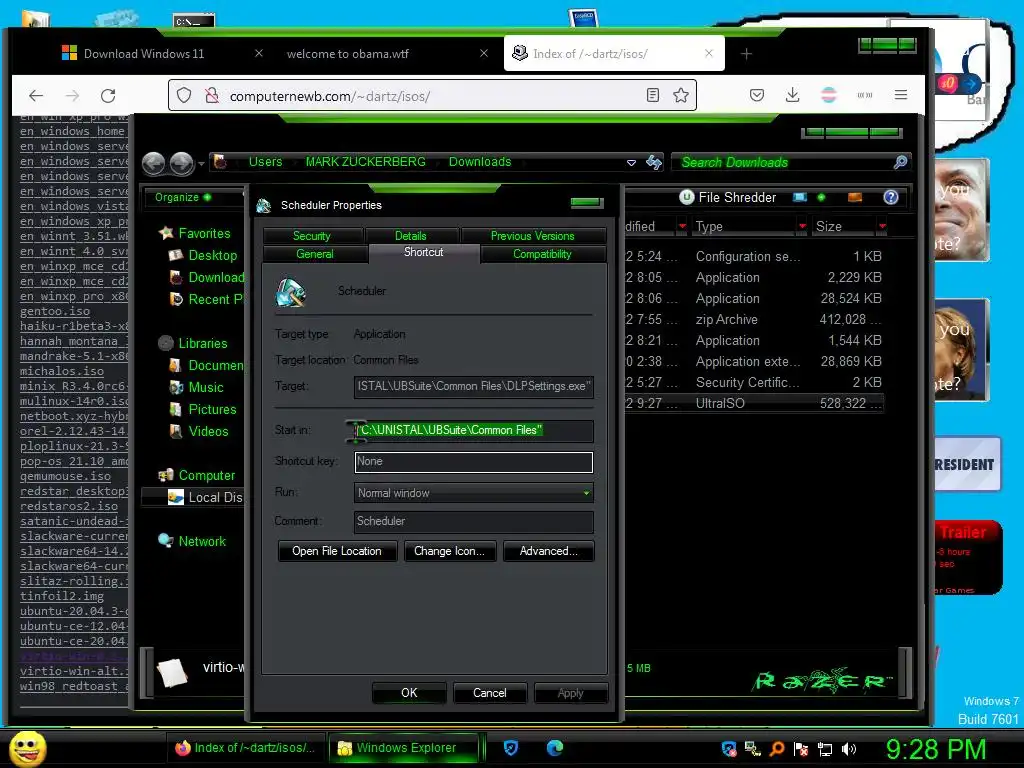Click the orange preview pane icon

854,197
